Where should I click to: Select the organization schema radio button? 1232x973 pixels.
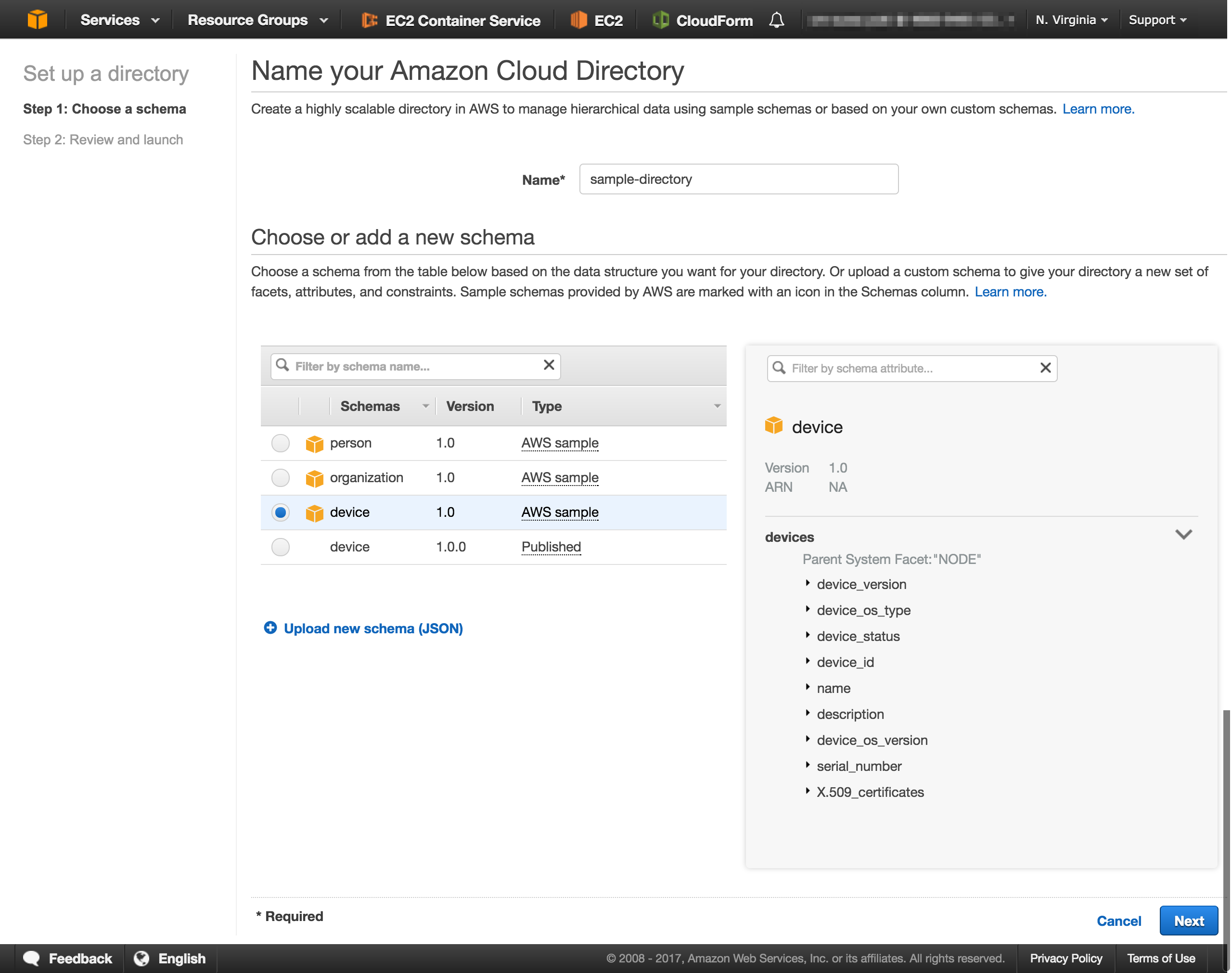280,477
